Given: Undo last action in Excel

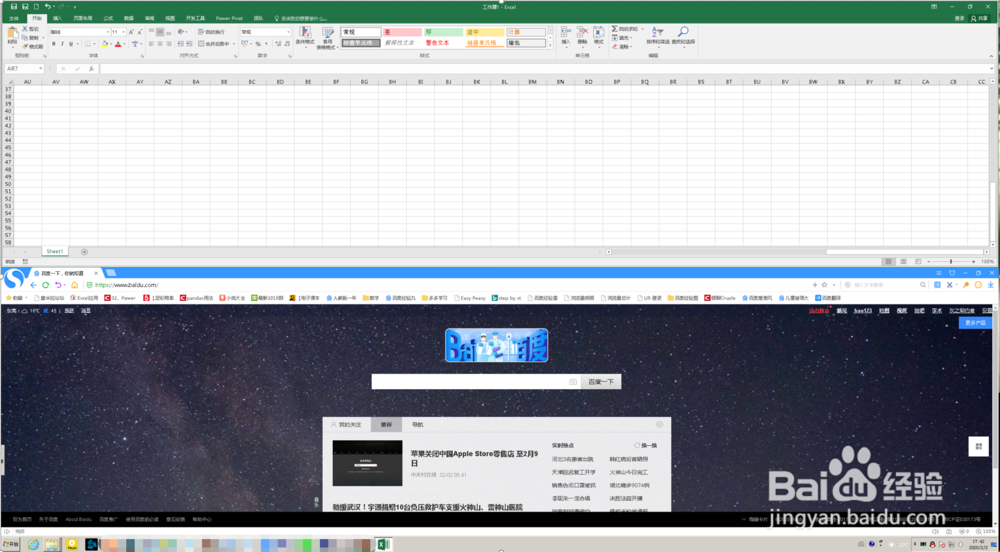Looking at the screenshot, I should pos(48,6).
